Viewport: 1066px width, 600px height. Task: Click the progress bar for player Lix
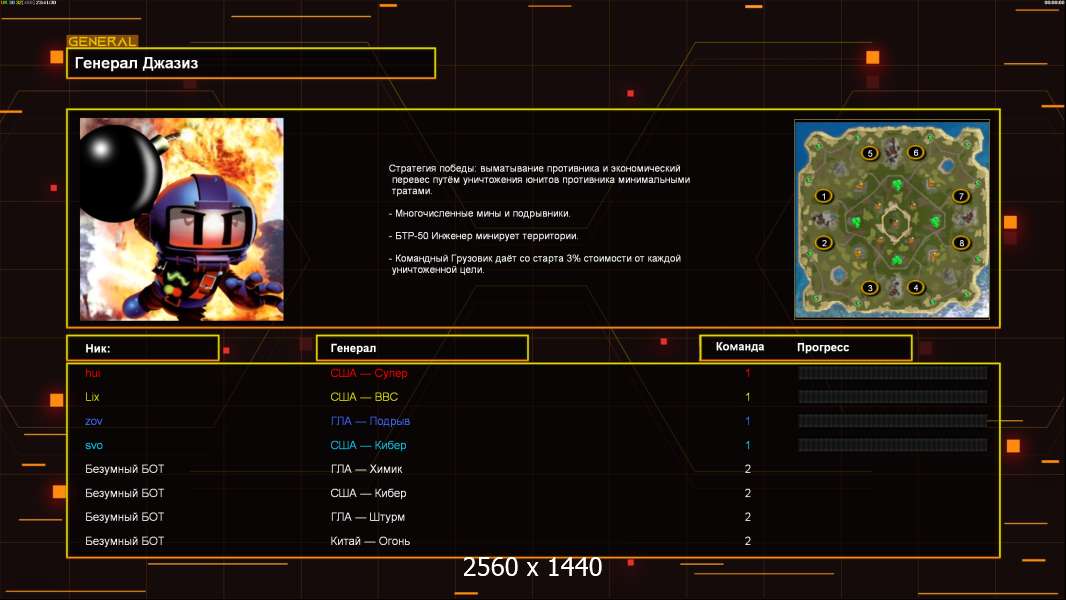tap(892, 397)
